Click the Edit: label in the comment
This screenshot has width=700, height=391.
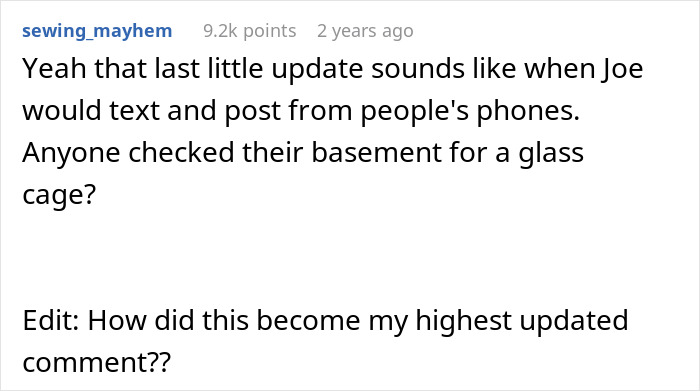coord(51,320)
